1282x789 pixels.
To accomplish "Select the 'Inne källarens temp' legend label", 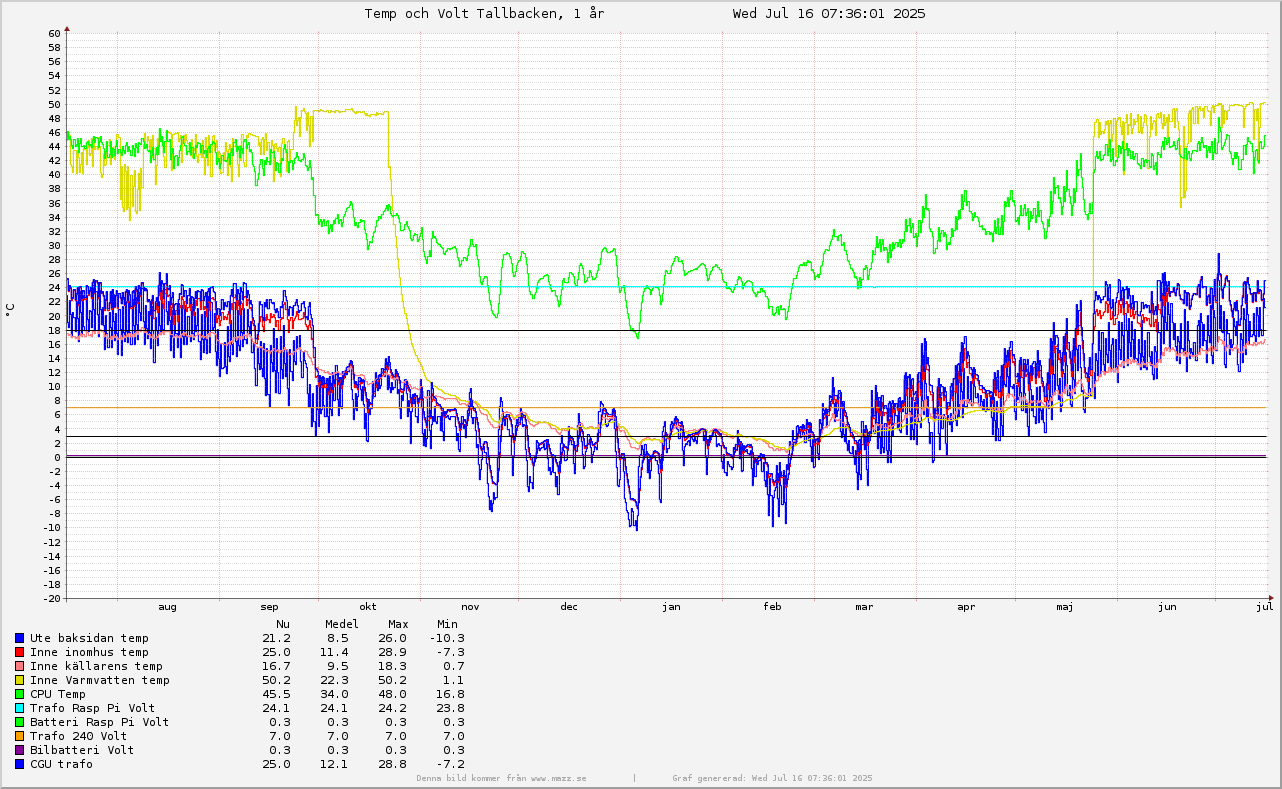I will 96,666.
